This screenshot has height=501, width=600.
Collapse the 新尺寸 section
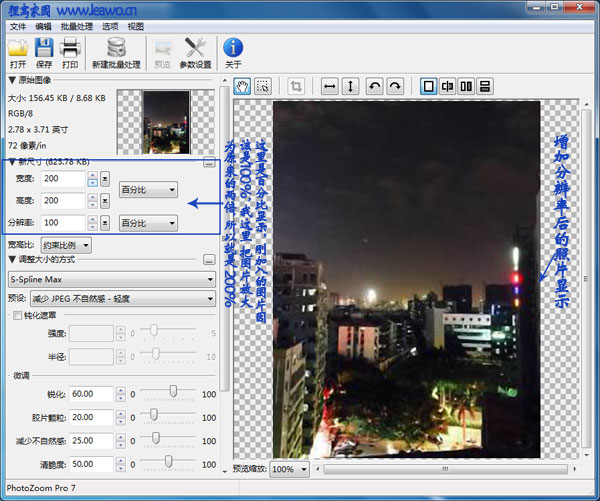pos(12,162)
